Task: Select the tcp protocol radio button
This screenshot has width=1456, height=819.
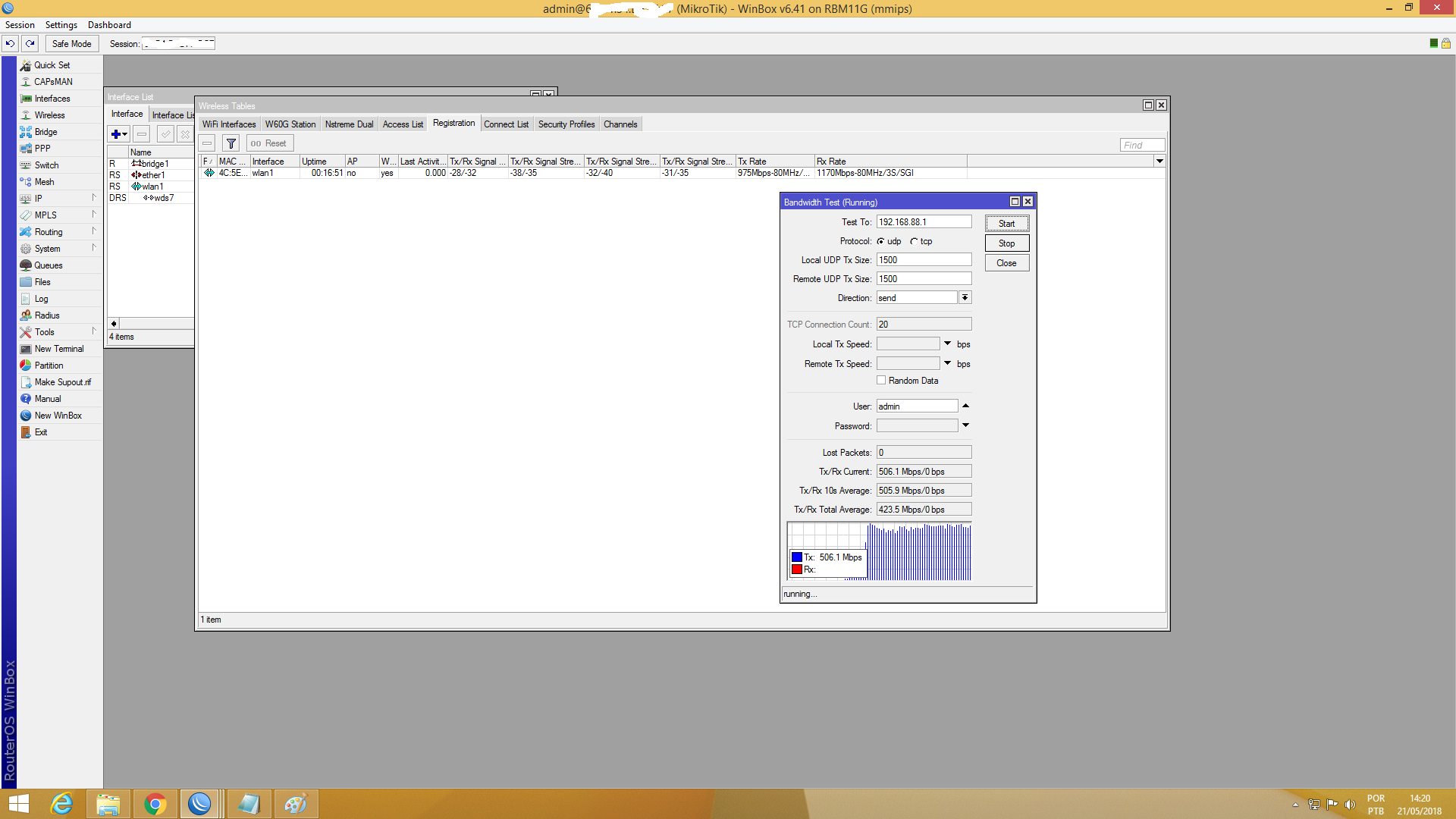Action: pyautogui.click(x=915, y=241)
